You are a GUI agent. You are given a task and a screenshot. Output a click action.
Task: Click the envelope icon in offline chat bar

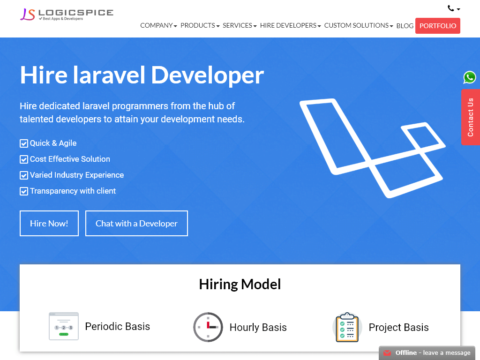coord(387,353)
